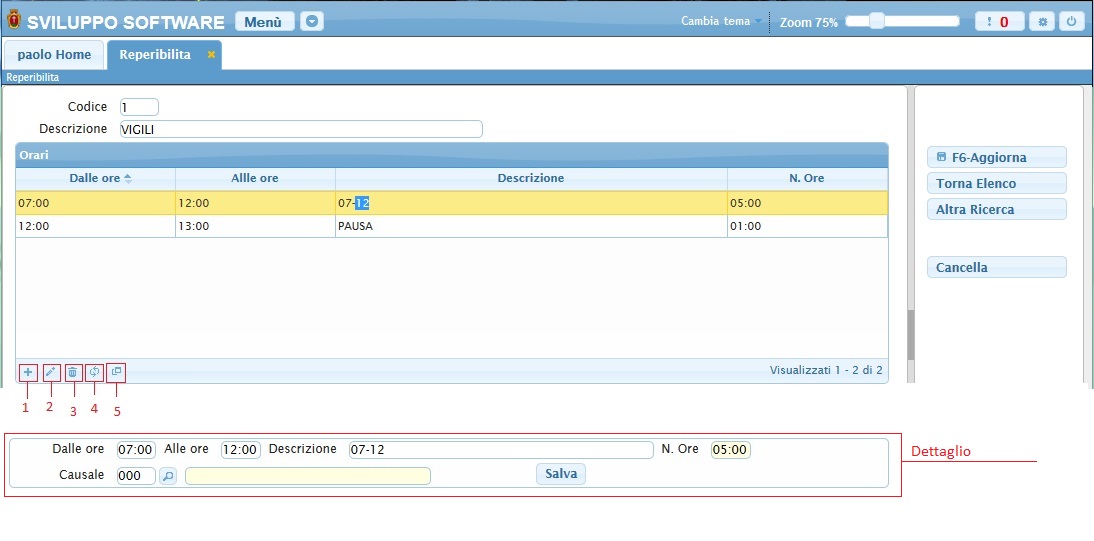Click the refresh grid icon

click(94, 372)
